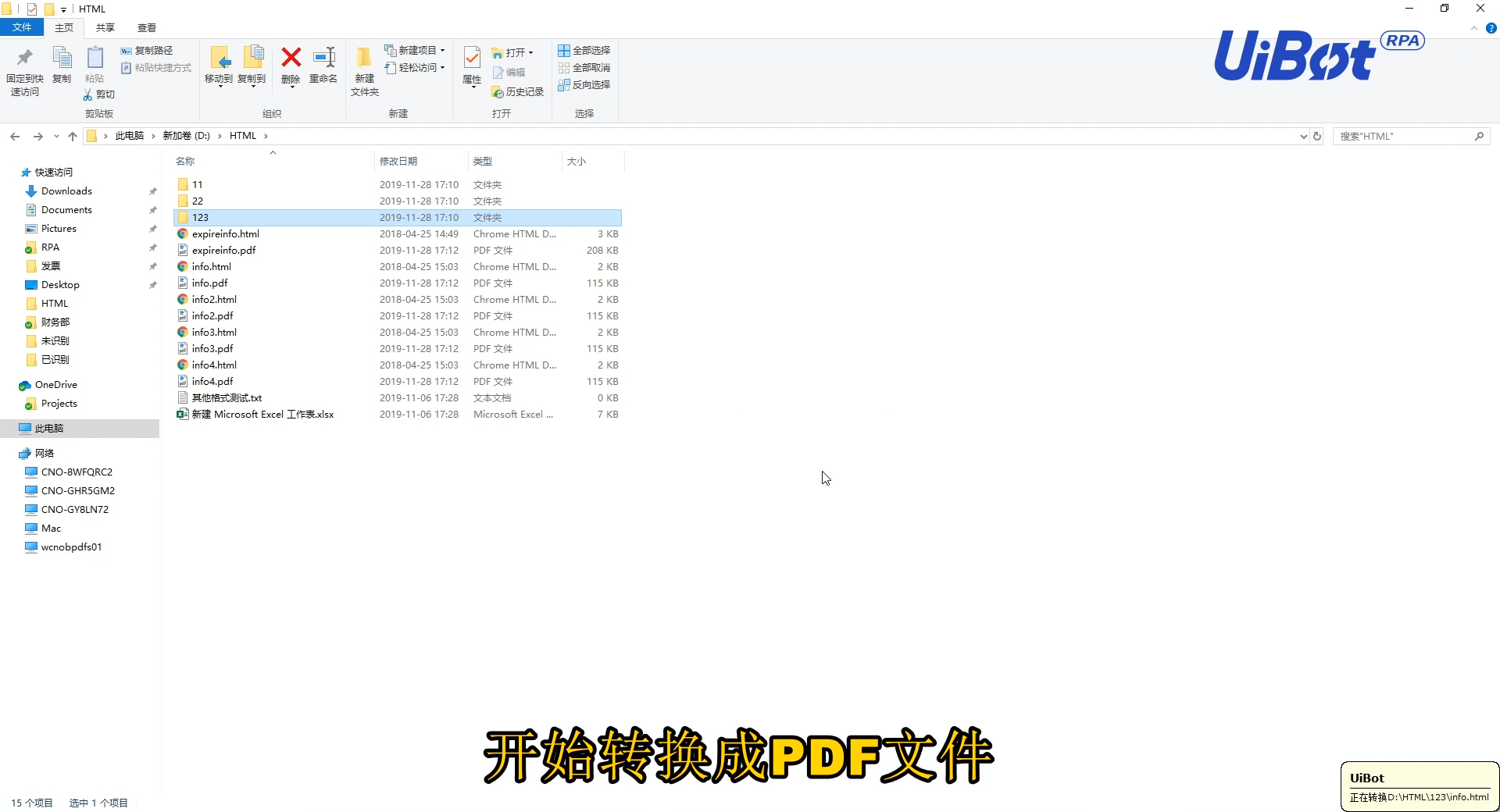Click History (历史记录) in the ribbon
1500x812 pixels.
coord(517,92)
